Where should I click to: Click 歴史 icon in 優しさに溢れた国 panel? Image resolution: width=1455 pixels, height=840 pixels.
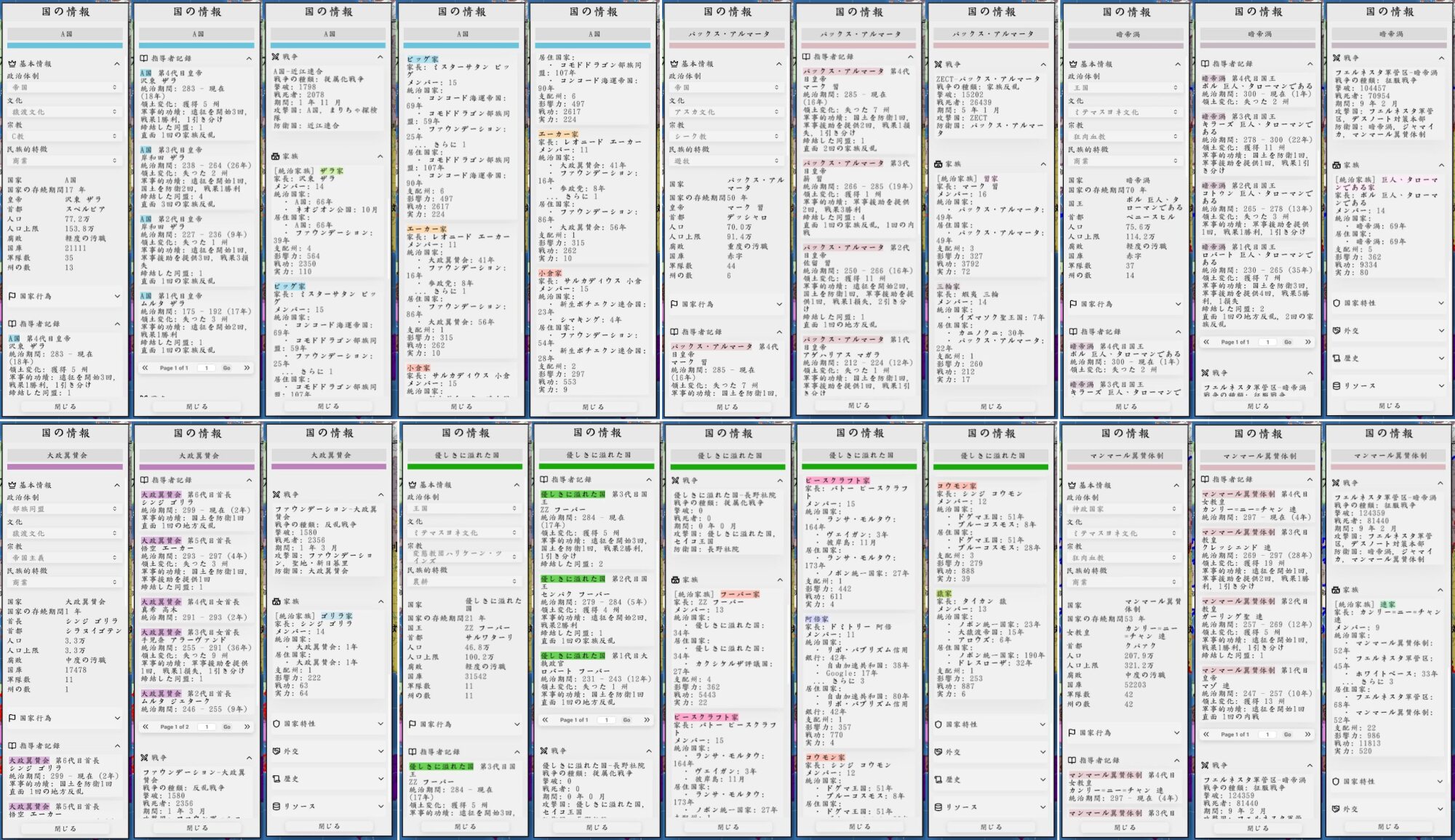coord(939,780)
